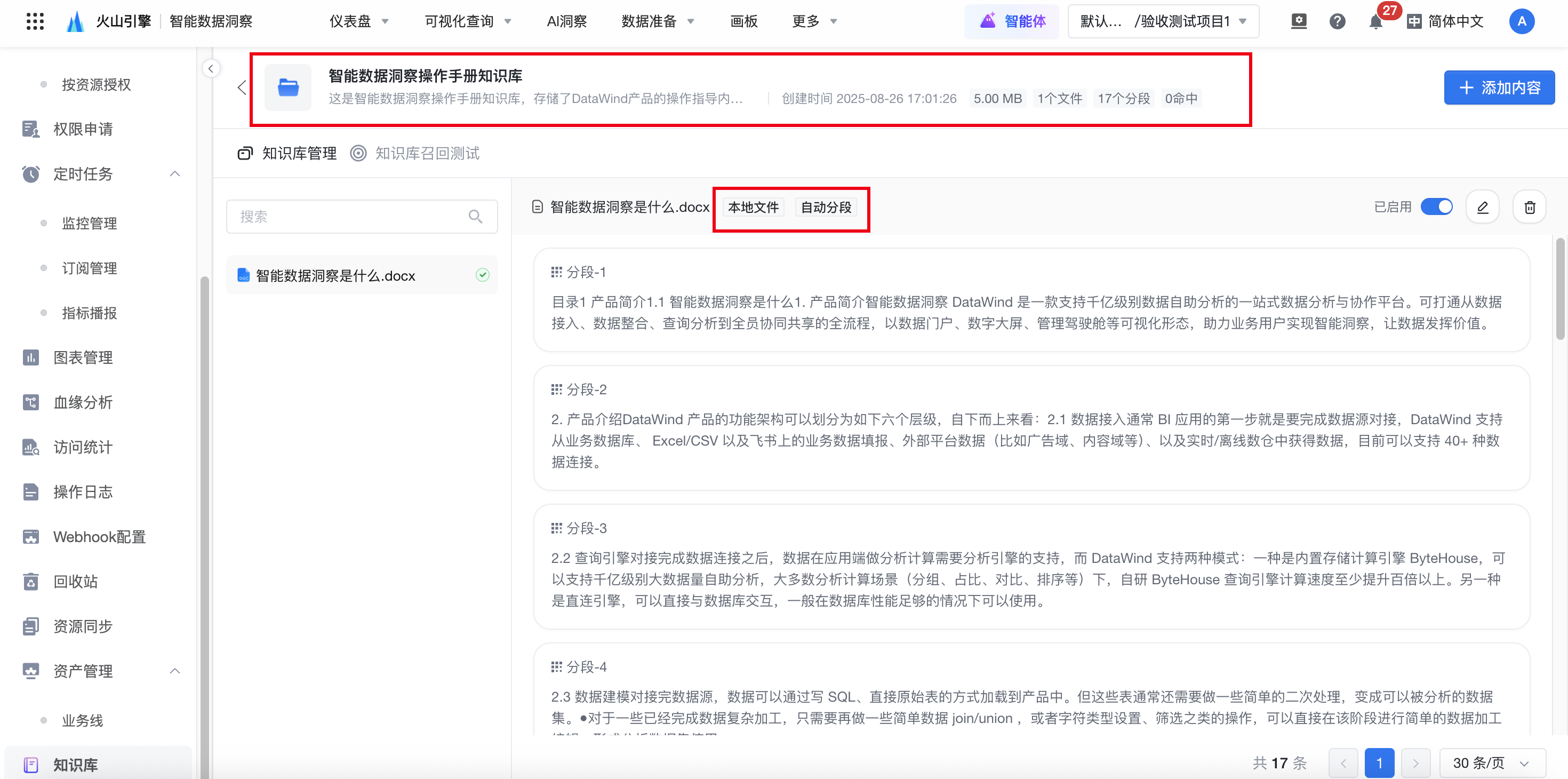Click the pencil edit icon for document

[x=1482, y=208]
